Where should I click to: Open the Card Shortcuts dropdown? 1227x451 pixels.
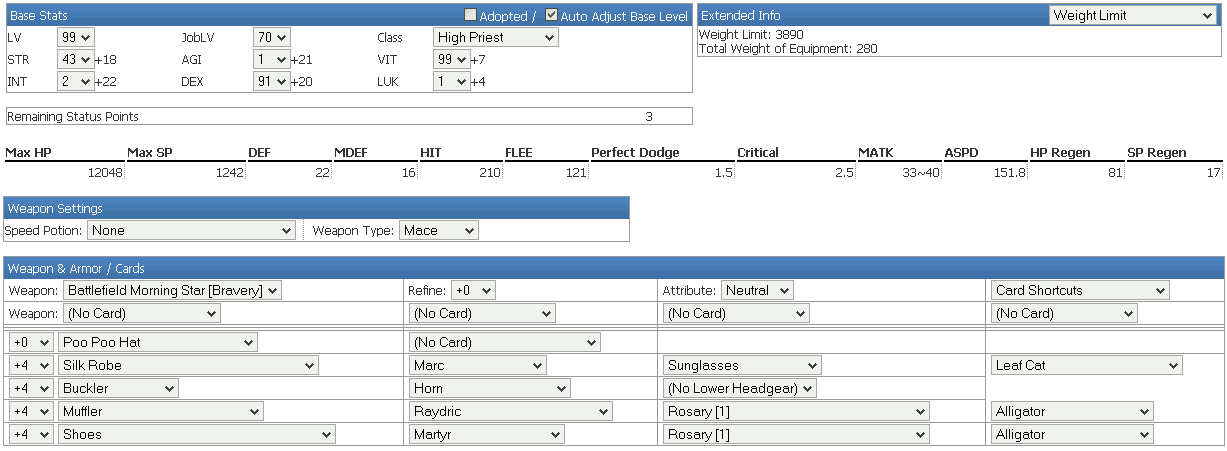tap(1080, 290)
